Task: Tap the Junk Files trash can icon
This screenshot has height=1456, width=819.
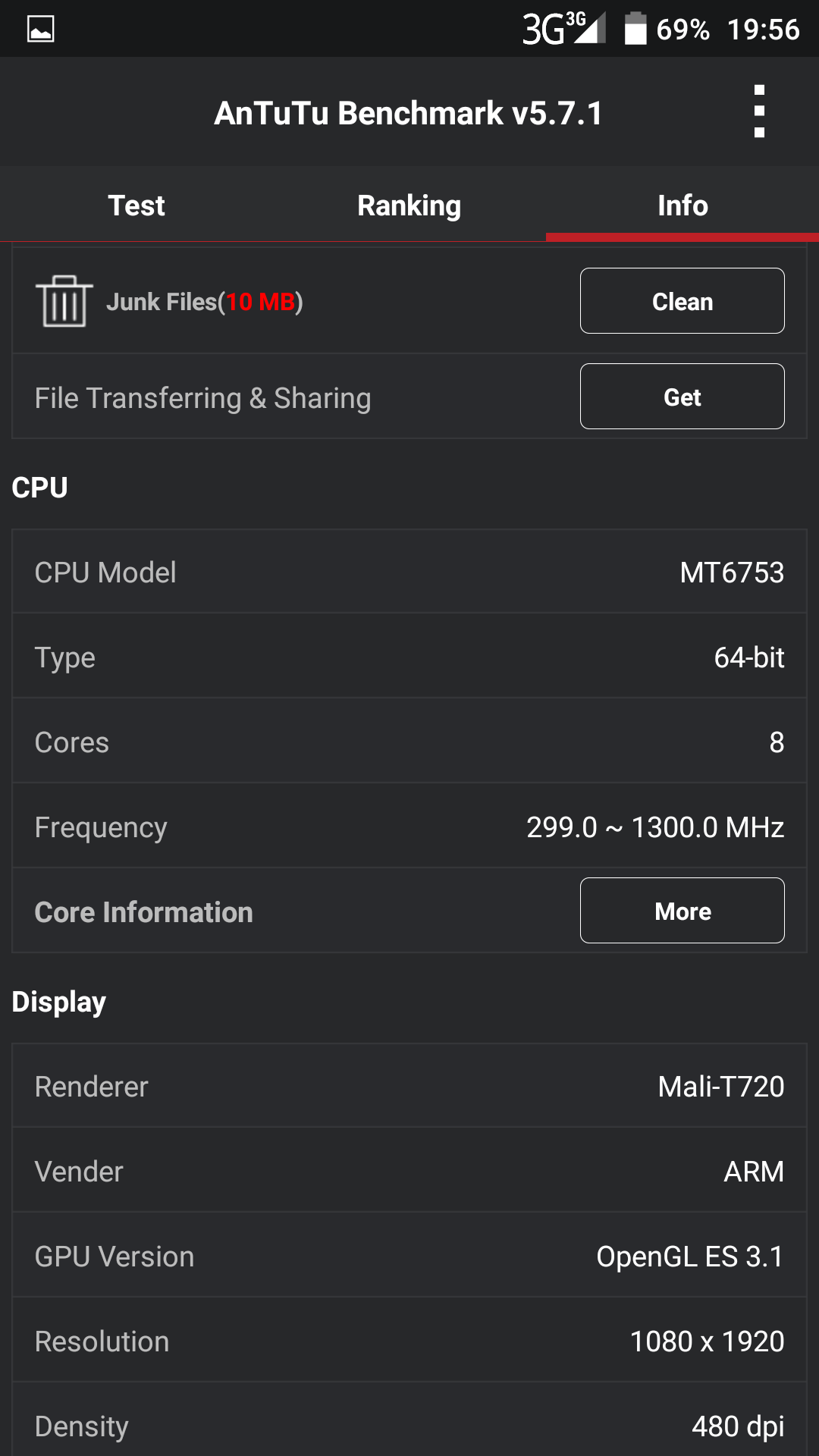Action: [x=64, y=301]
